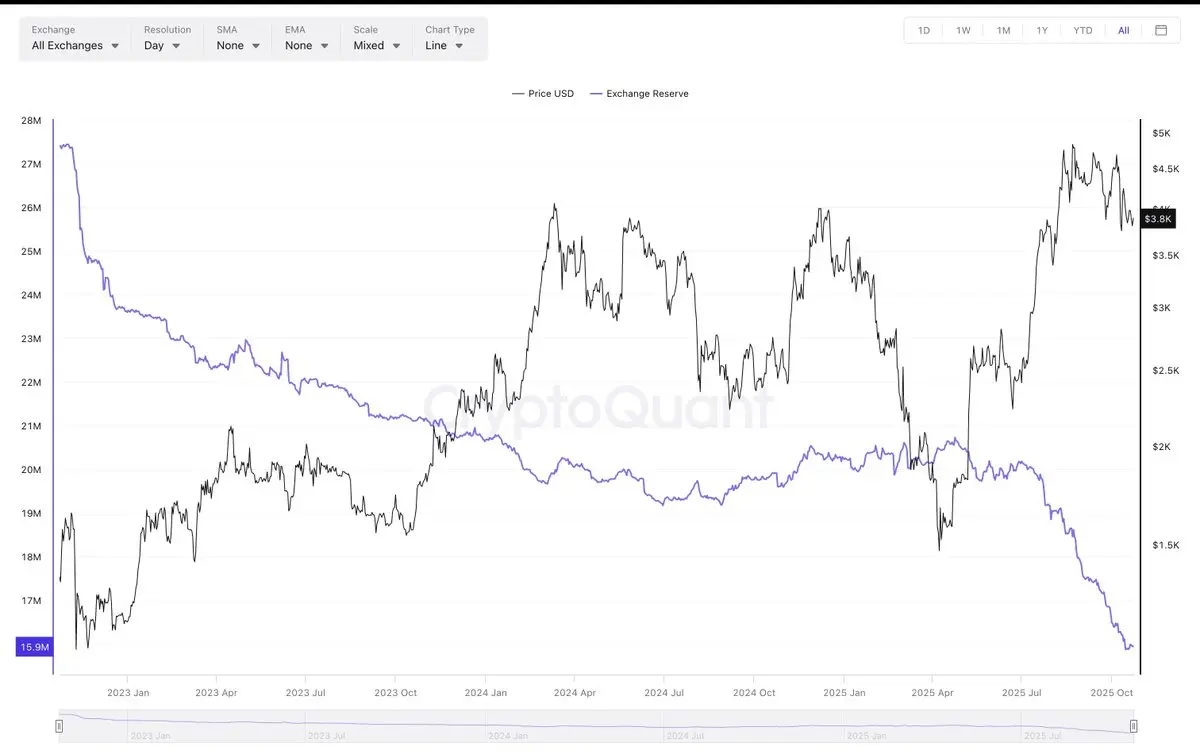The height and width of the screenshot is (754, 1200).
Task: Click the $3.8K current price label
Action: point(1158,219)
